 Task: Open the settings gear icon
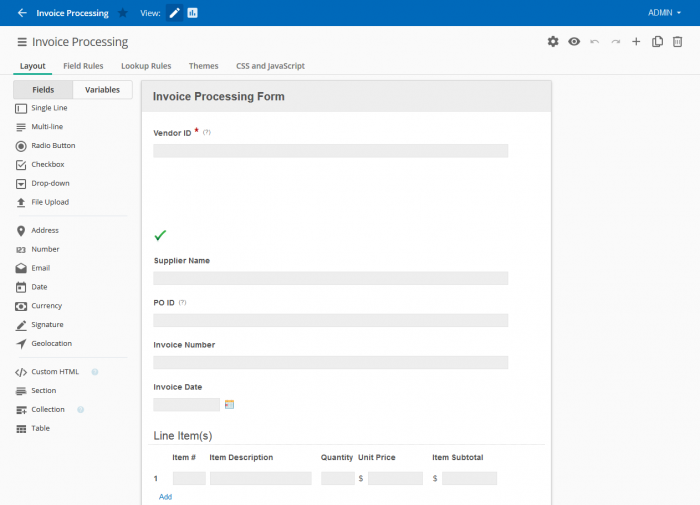[x=553, y=42]
